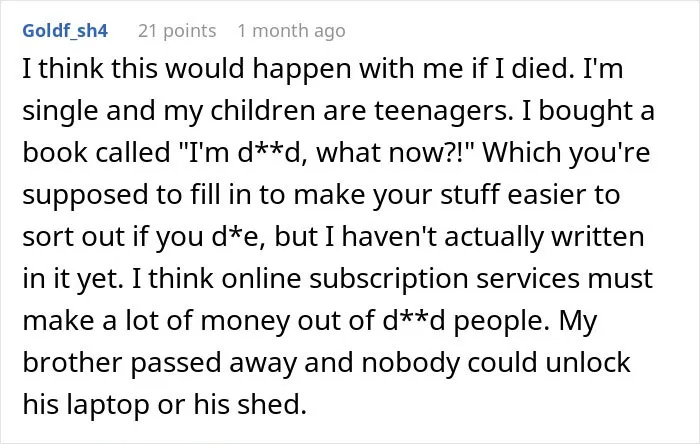Click the word "laptop" in the last line
Screen dimensions: 700x444
pyautogui.click(x=108, y=405)
